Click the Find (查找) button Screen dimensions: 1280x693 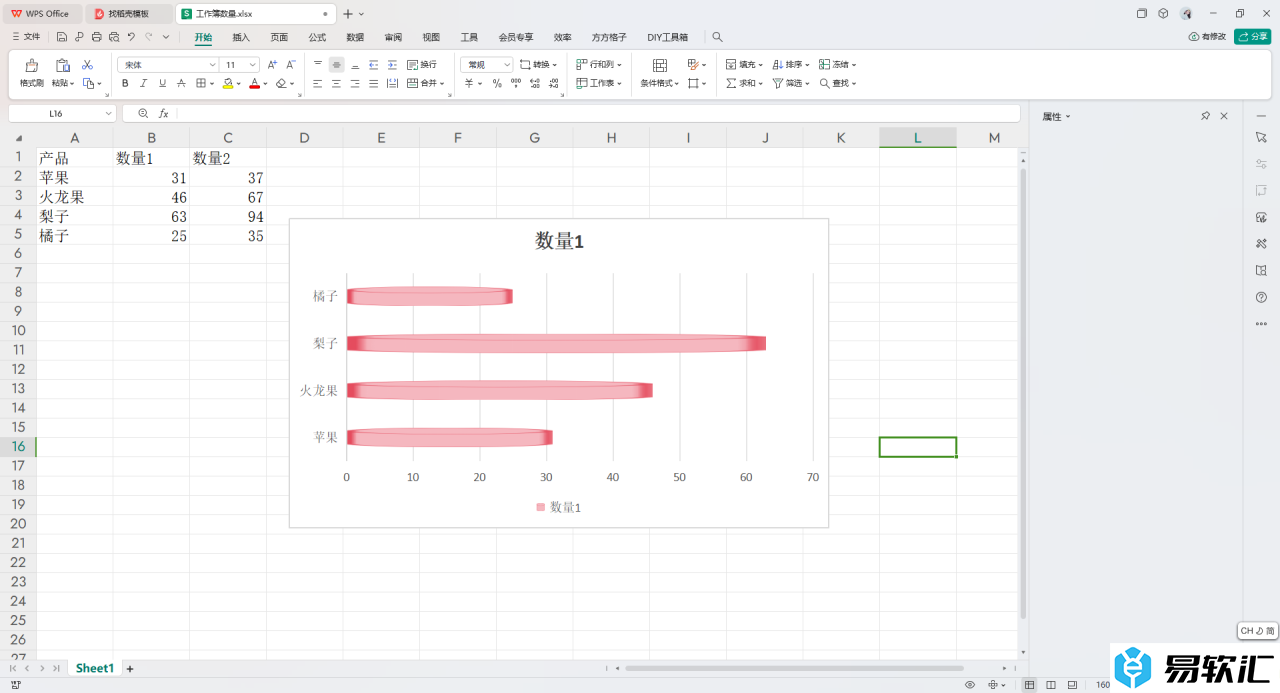tap(838, 84)
